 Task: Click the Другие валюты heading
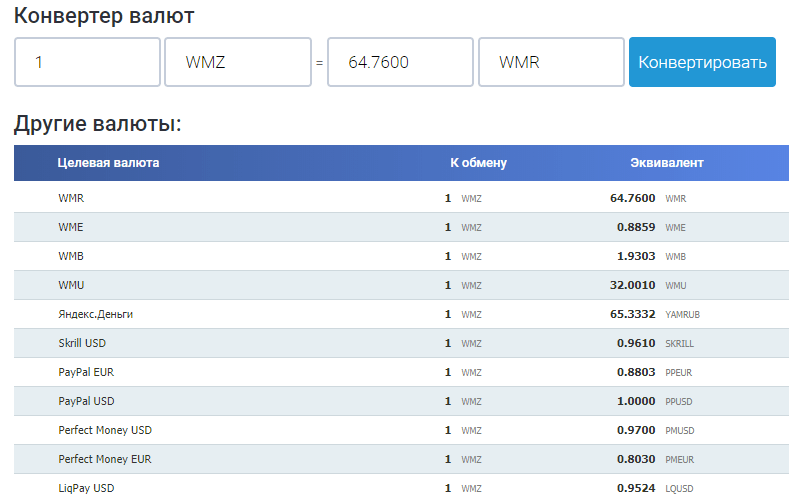98,124
